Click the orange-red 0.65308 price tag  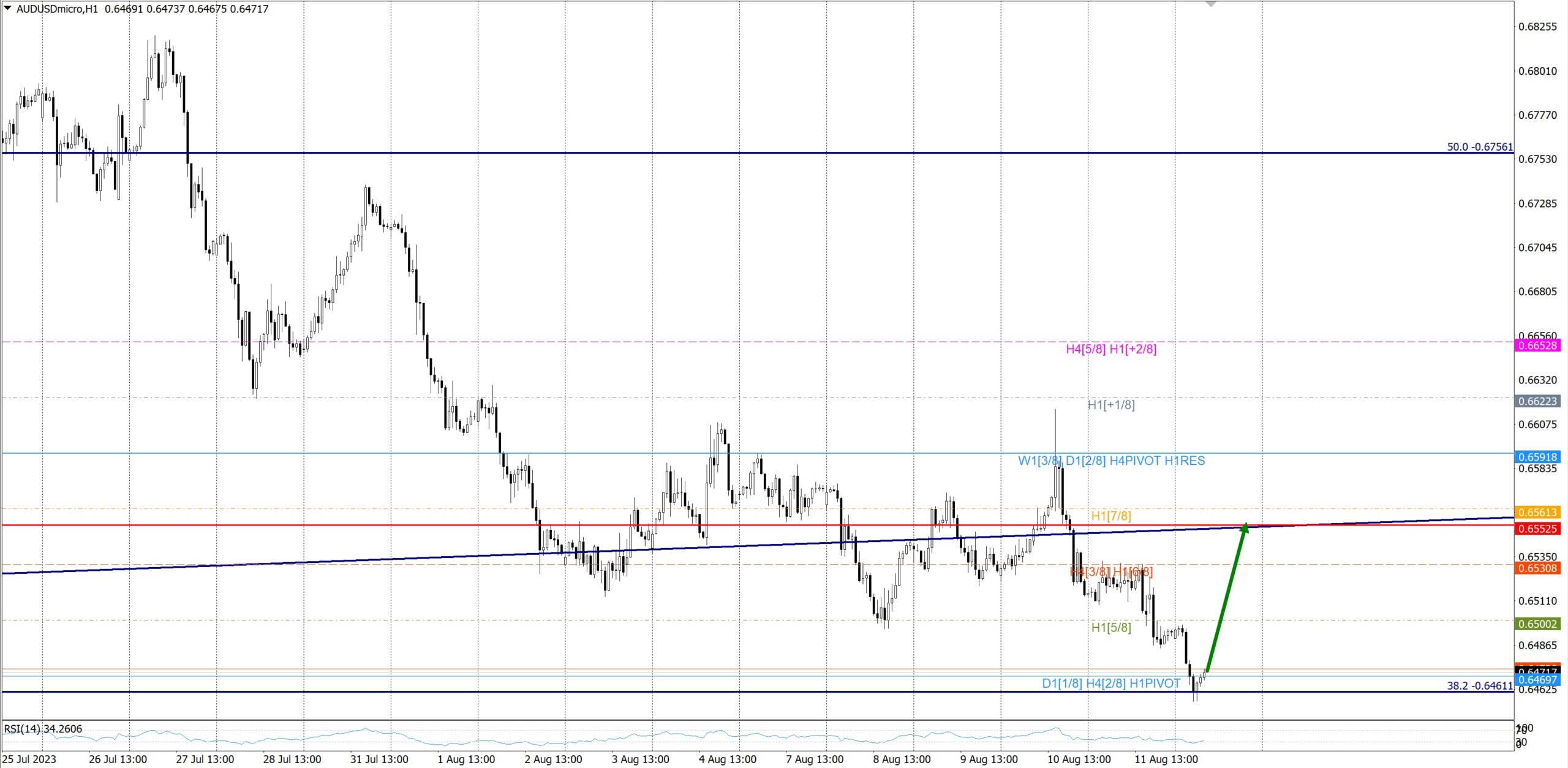click(x=1537, y=568)
